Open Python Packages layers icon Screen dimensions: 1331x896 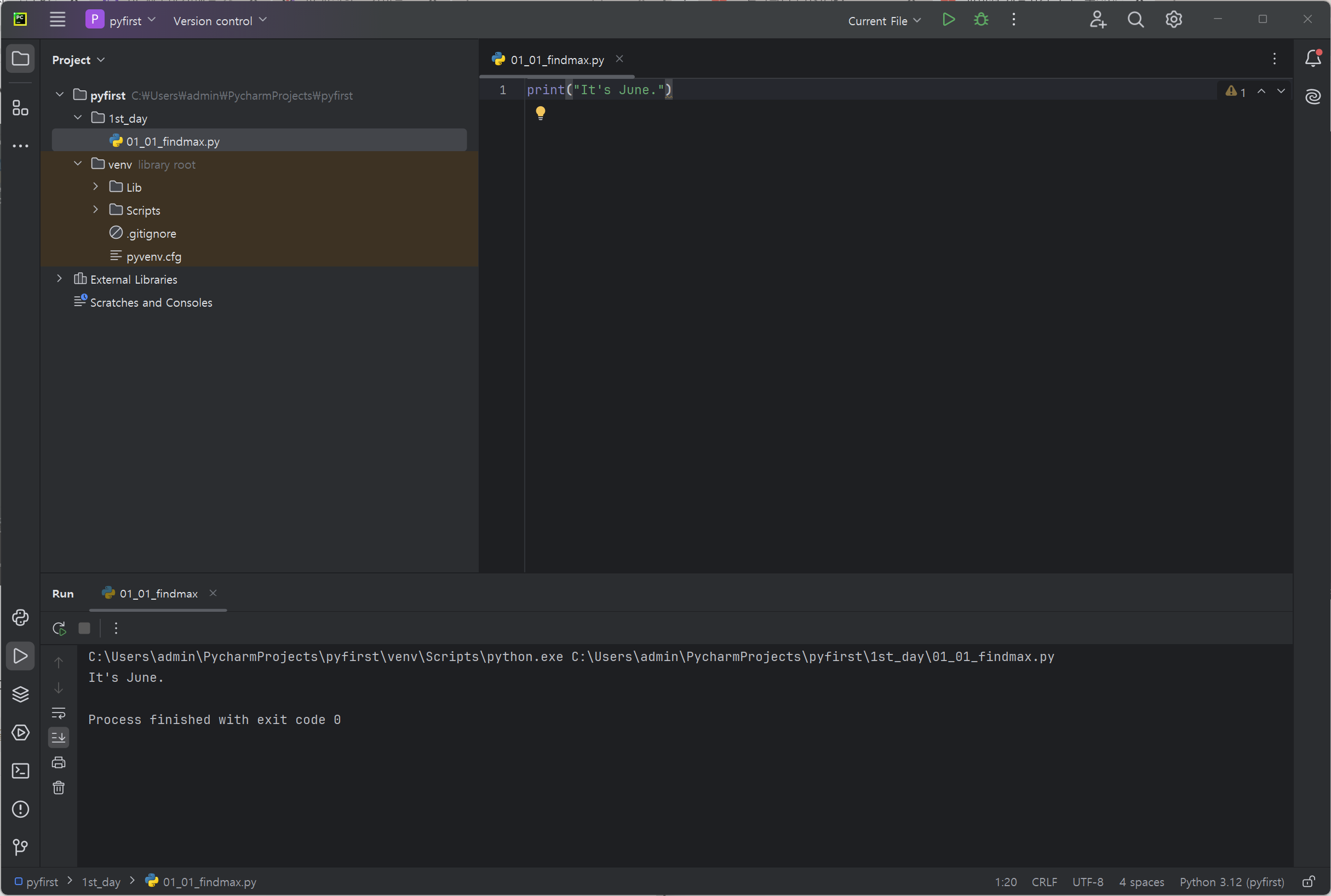[x=21, y=694]
